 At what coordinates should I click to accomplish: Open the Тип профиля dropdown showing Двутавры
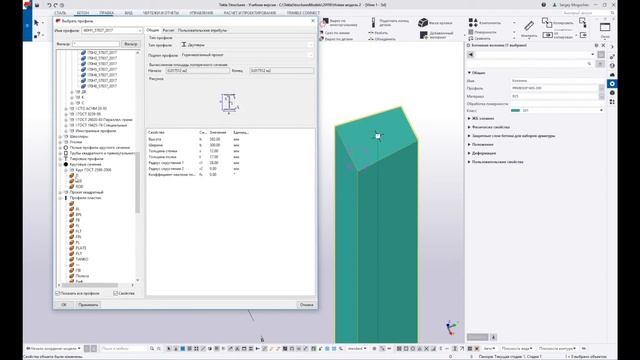coord(247,45)
